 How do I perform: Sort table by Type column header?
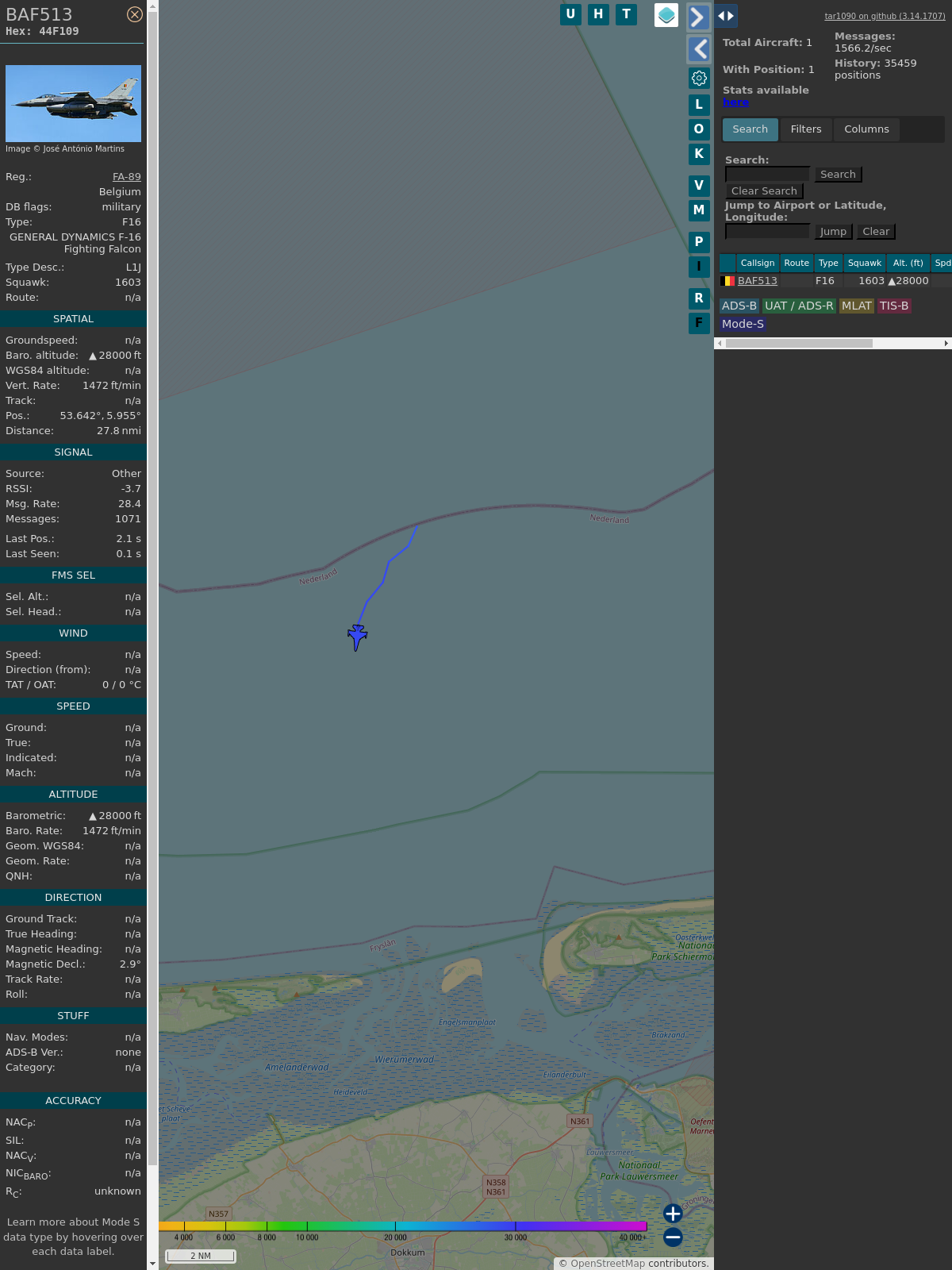828,263
